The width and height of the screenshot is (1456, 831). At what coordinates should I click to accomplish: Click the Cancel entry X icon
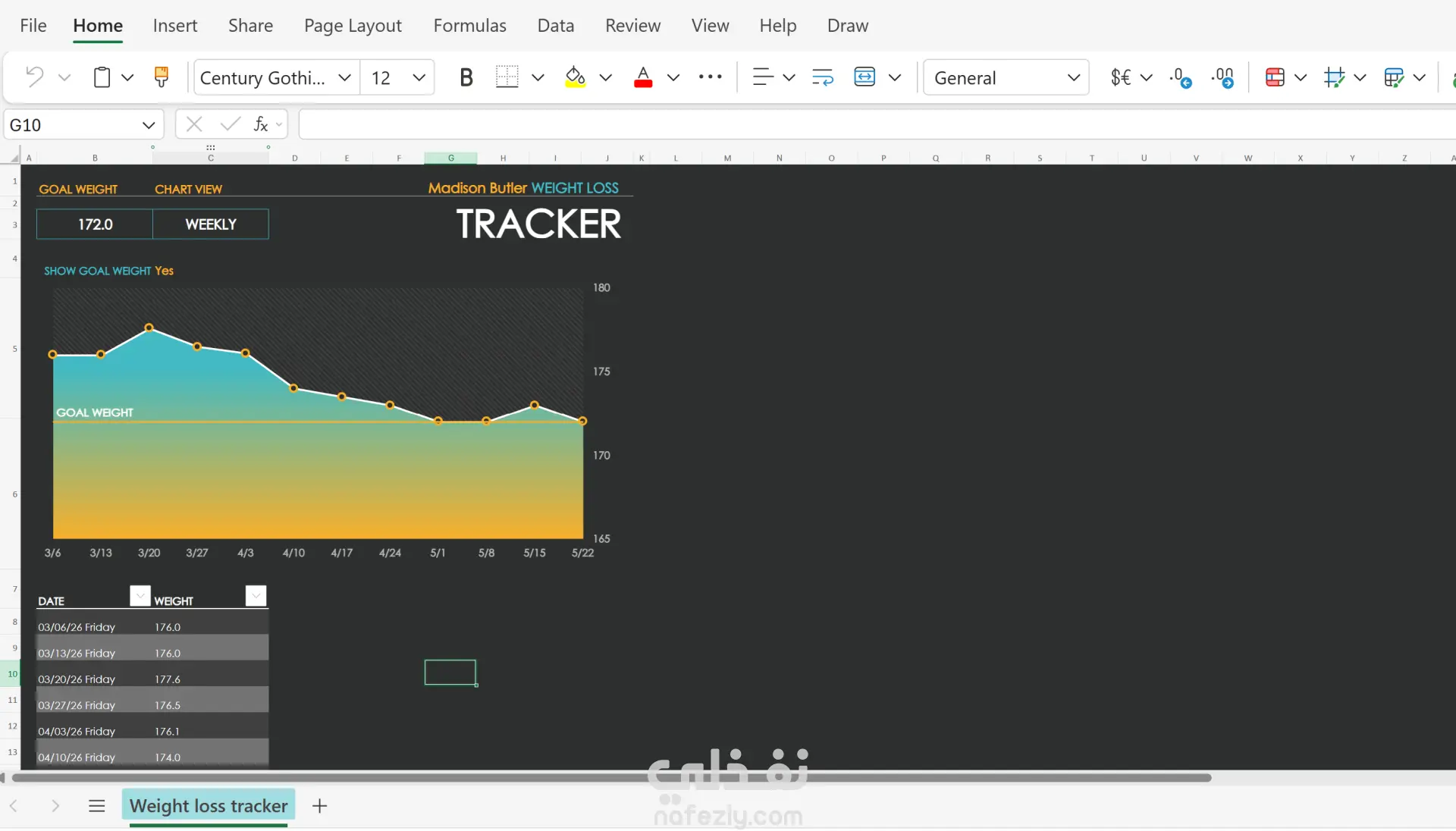tap(194, 124)
